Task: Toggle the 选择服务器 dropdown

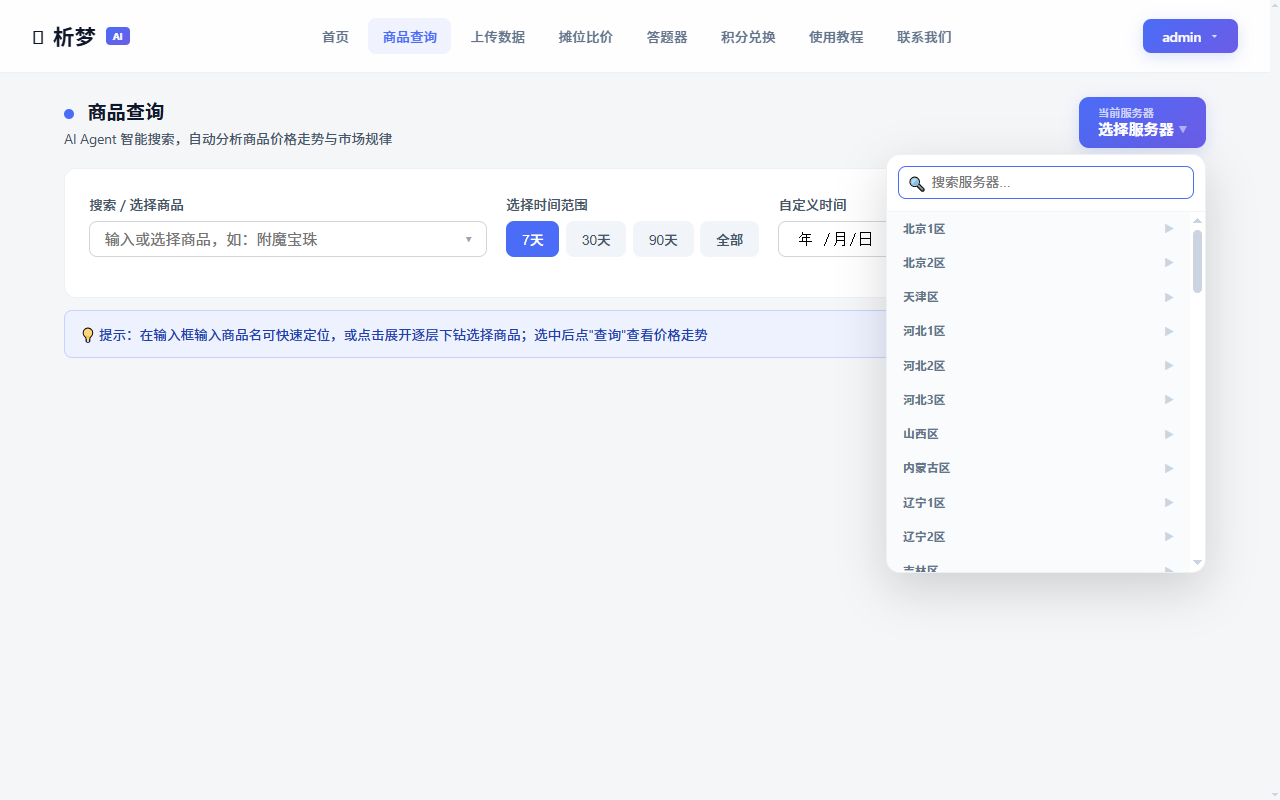Action: (x=1142, y=122)
